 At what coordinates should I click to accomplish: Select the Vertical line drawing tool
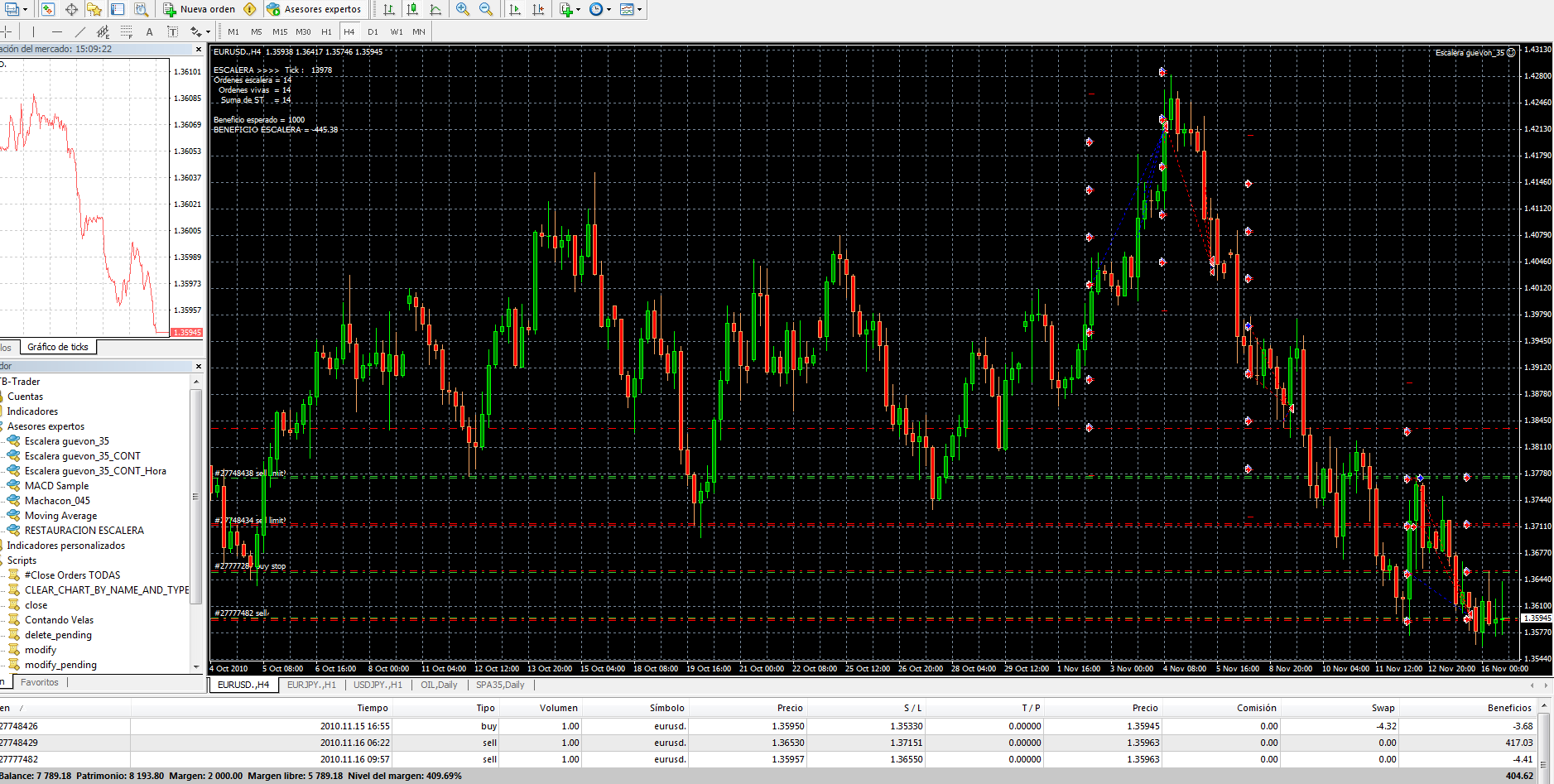tap(33, 31)
